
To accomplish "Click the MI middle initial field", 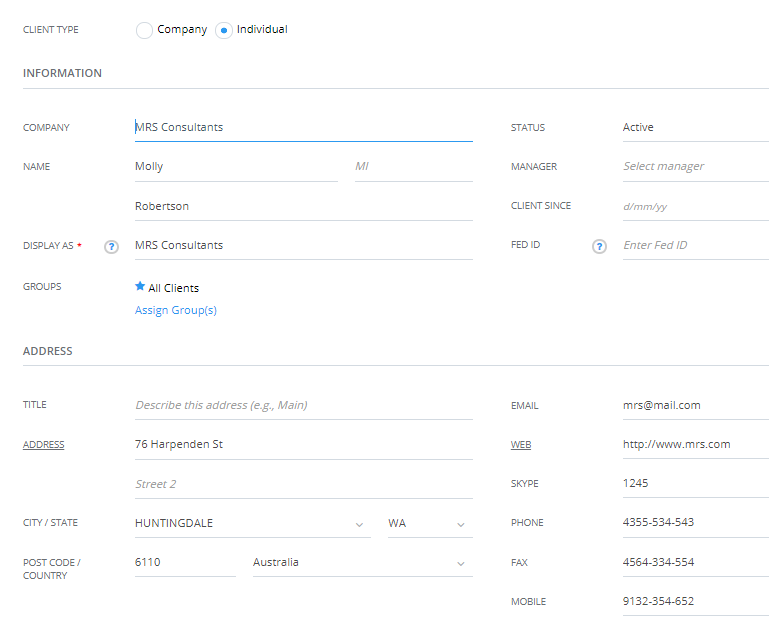I will pos(413,167).
